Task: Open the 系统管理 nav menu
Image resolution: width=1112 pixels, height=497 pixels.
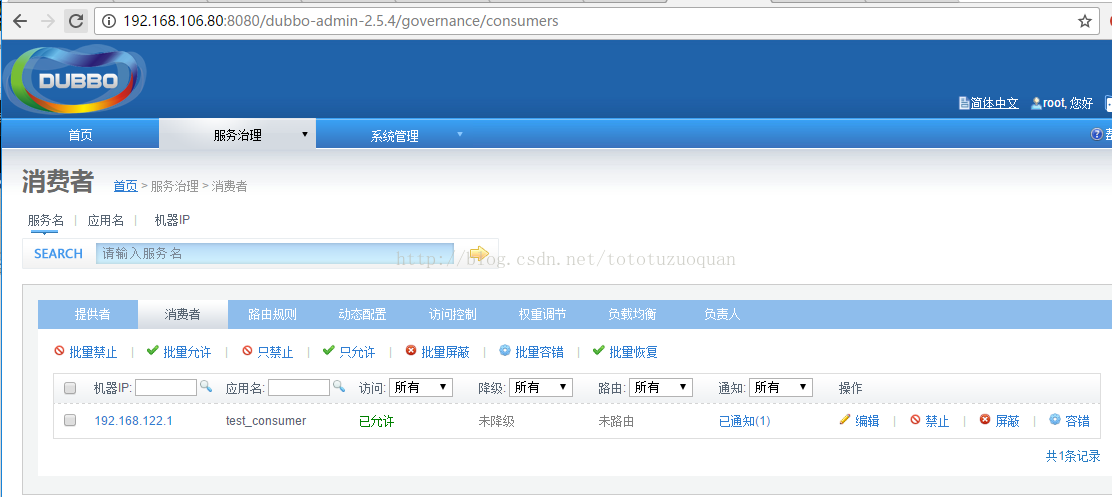Action: (x=394, y=135)
